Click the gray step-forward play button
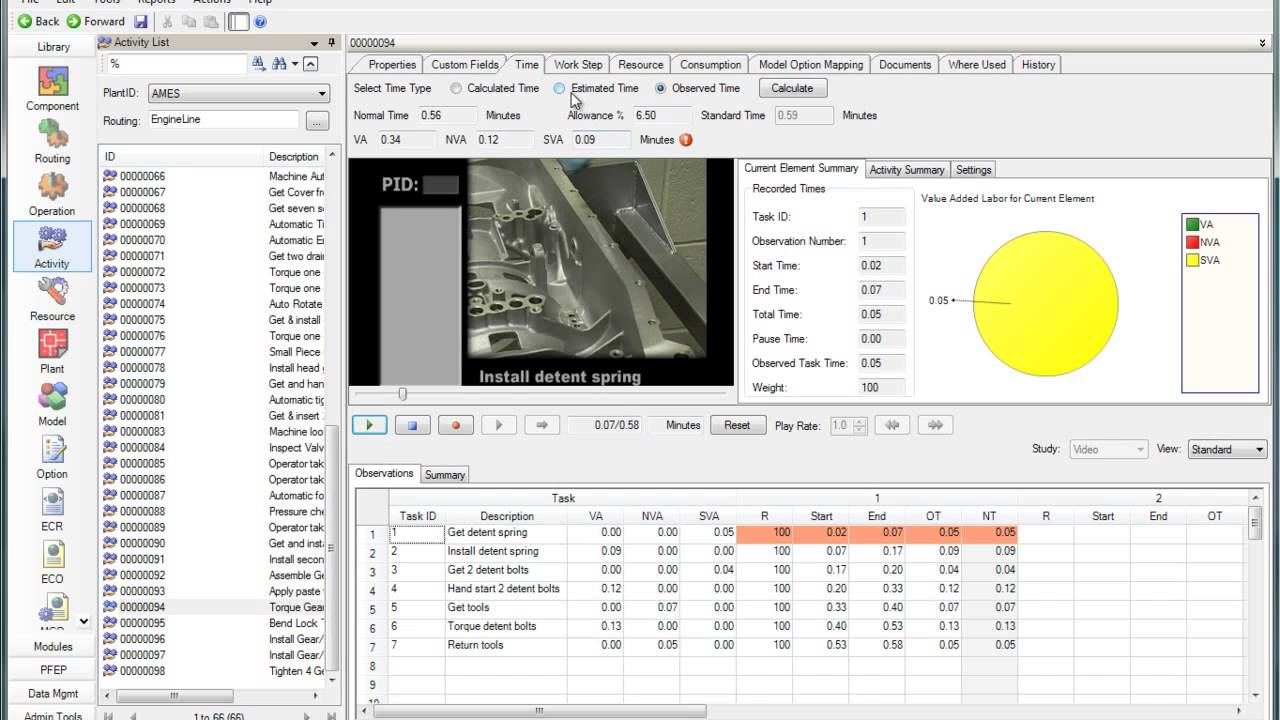The height and width of the screenshot is (720, 1280). [499, 425]
